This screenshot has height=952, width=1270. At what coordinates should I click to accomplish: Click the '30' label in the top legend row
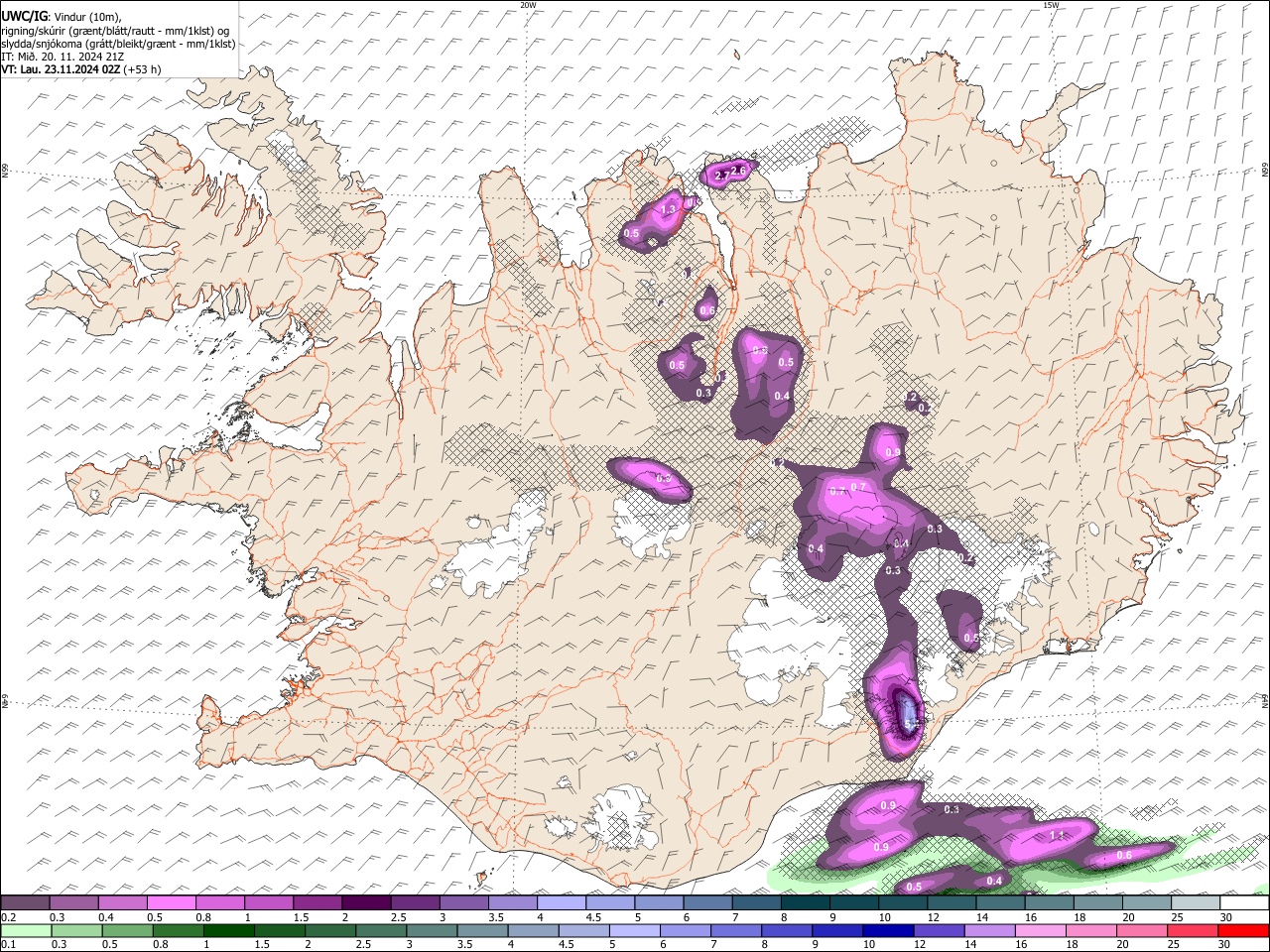(x=1226, y=917)
